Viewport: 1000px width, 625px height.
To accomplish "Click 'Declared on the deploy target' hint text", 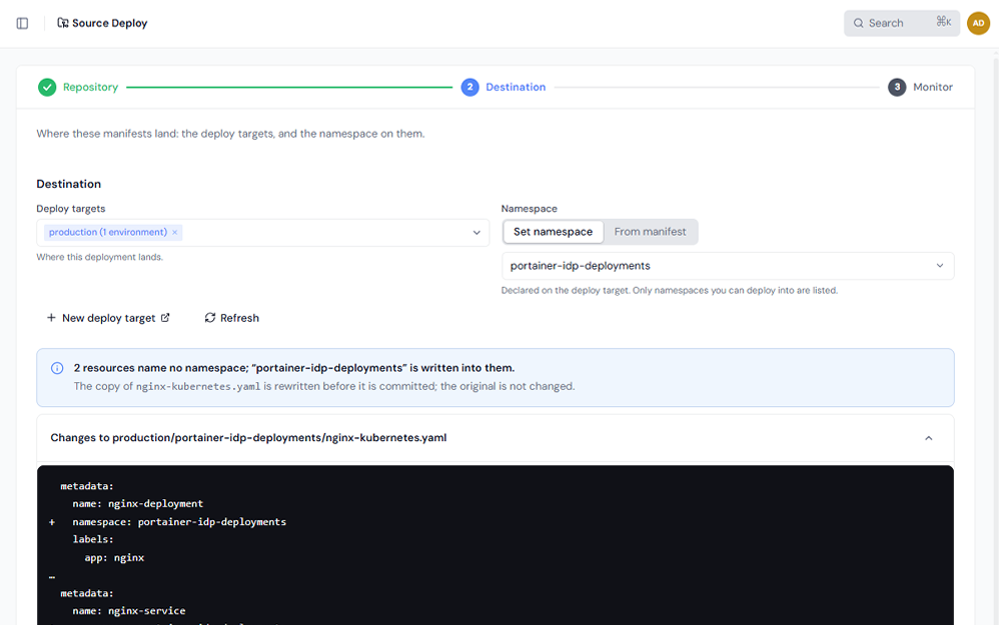I will pos(669,290).
